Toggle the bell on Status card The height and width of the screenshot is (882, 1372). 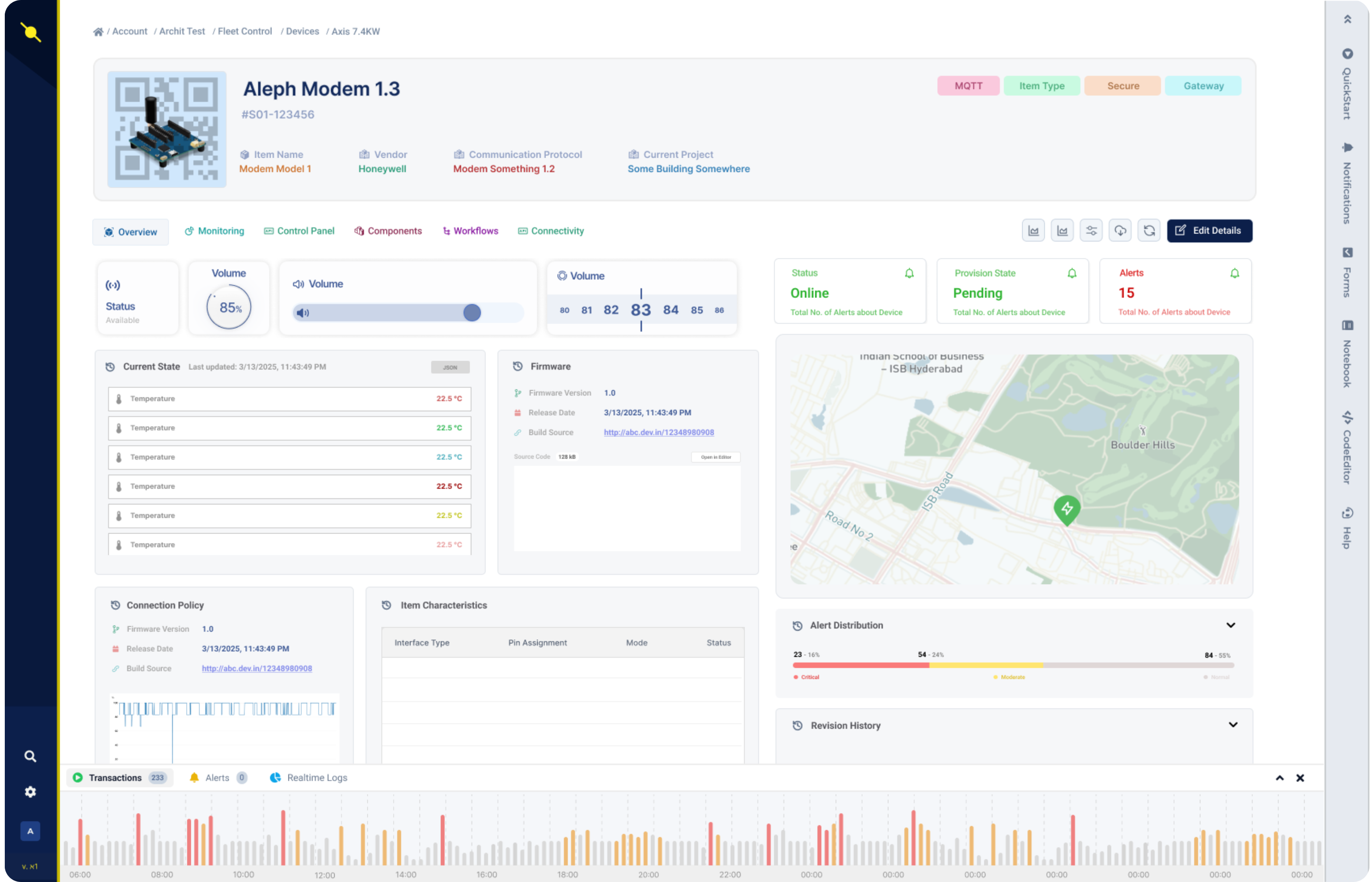[909, 273]
